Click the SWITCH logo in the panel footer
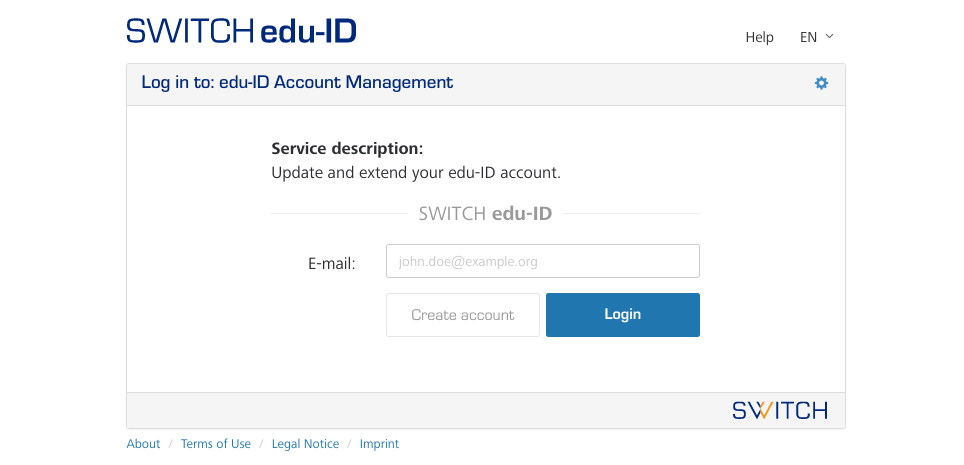Viewport: 964px width, 465px height. click(x=779, y=410)
